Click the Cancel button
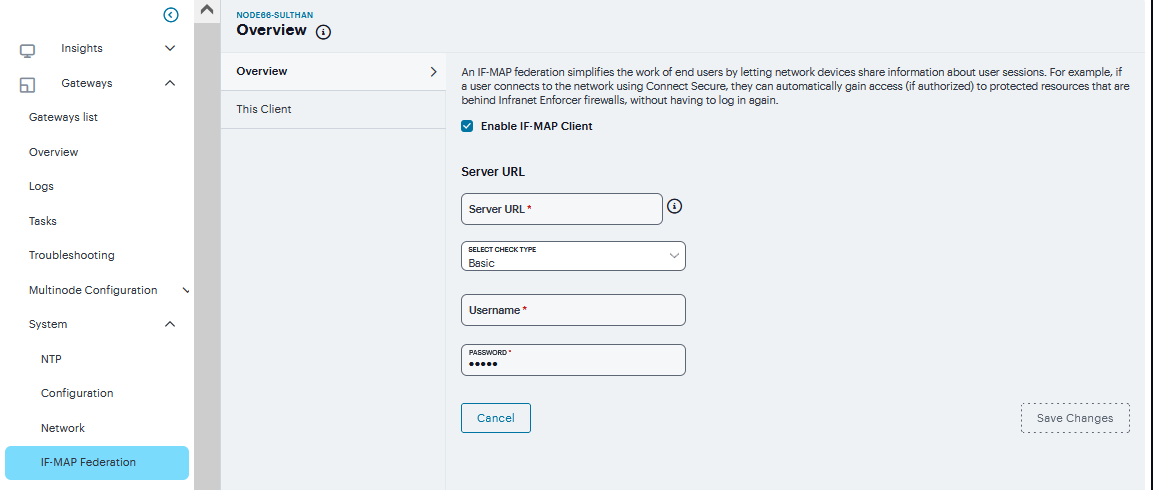The width and height of the screenshot is (1153, 490). tap(495, 418)
